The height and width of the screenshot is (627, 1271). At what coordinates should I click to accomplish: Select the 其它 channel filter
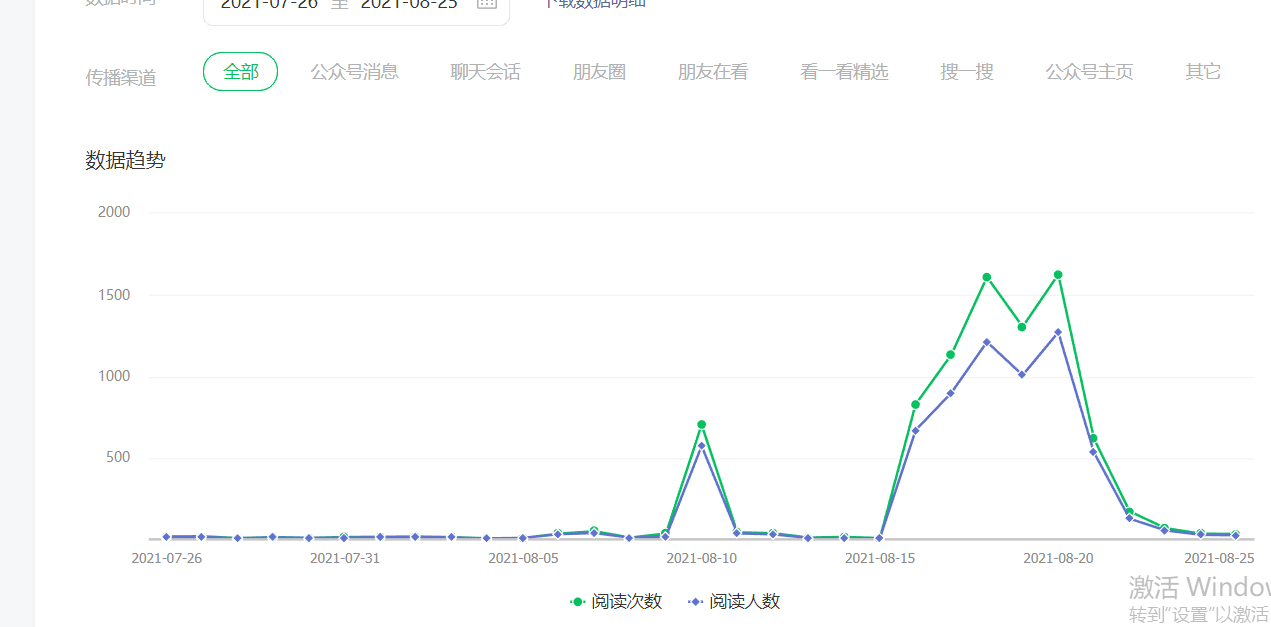point(1203,72)
